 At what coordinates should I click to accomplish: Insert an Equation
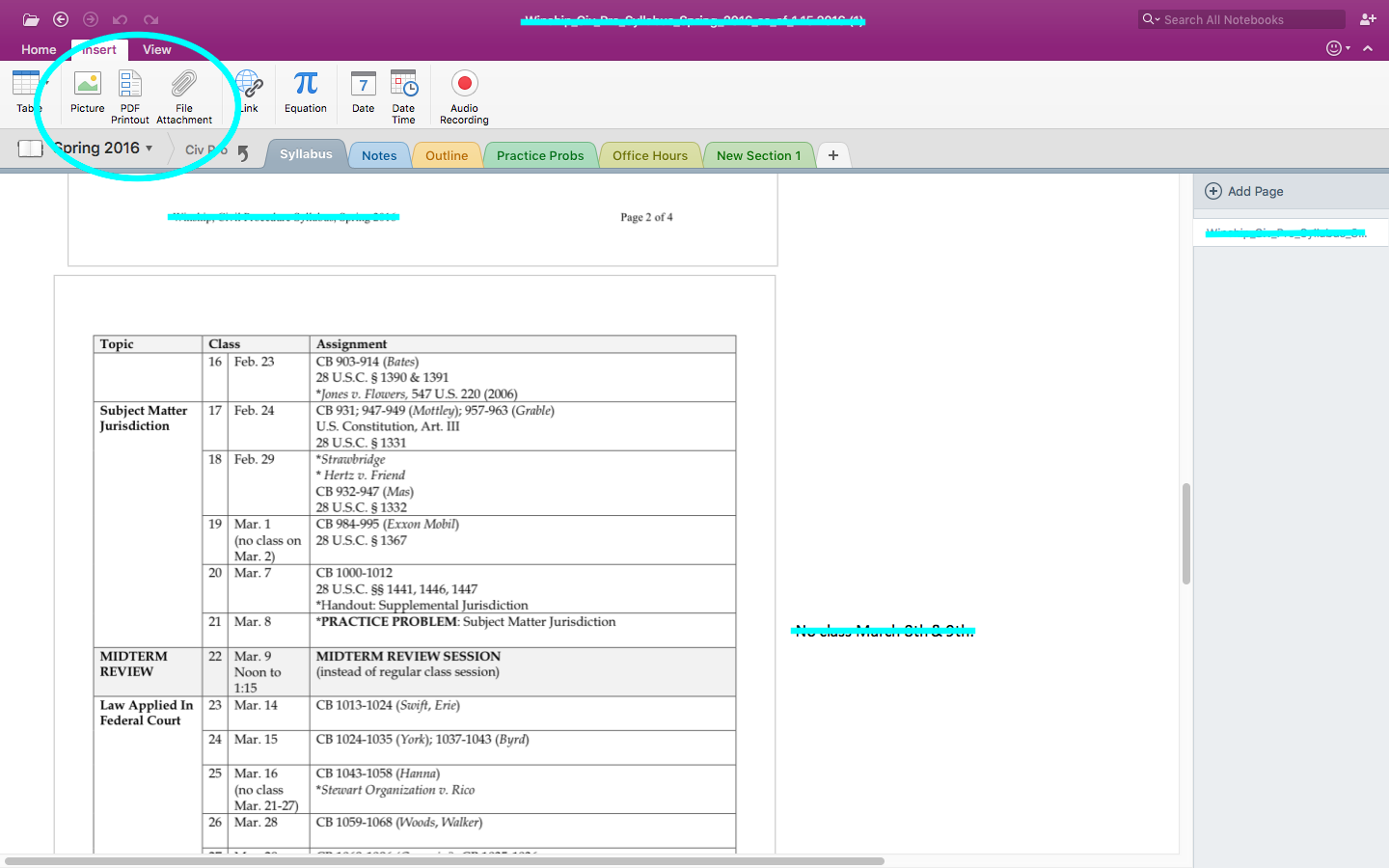[x=305, y=93]
